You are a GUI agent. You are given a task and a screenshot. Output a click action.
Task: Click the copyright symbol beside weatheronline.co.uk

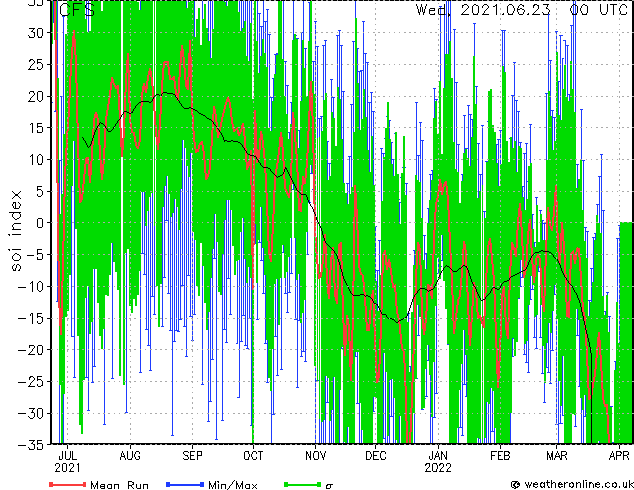(516, 484)
